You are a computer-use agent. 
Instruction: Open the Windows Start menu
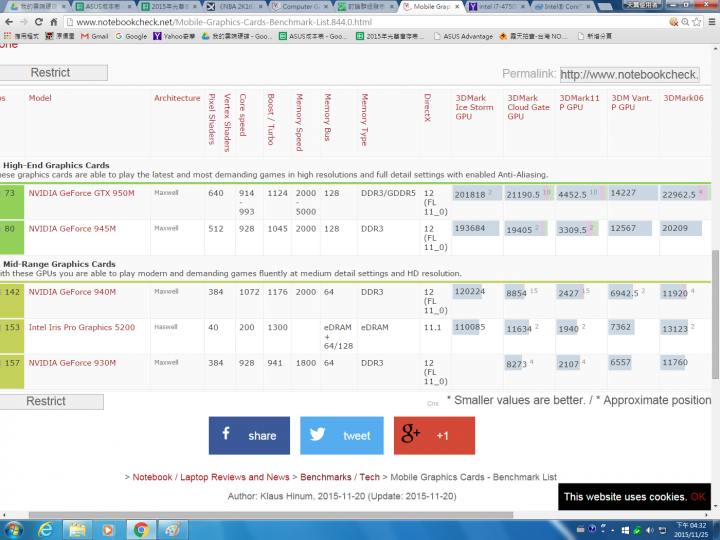[13, 530]
